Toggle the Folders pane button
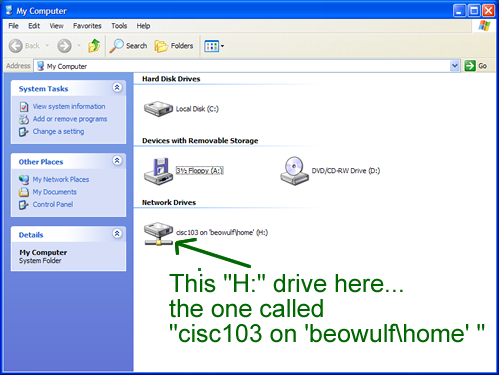499x375 pixels. (174, 46)
